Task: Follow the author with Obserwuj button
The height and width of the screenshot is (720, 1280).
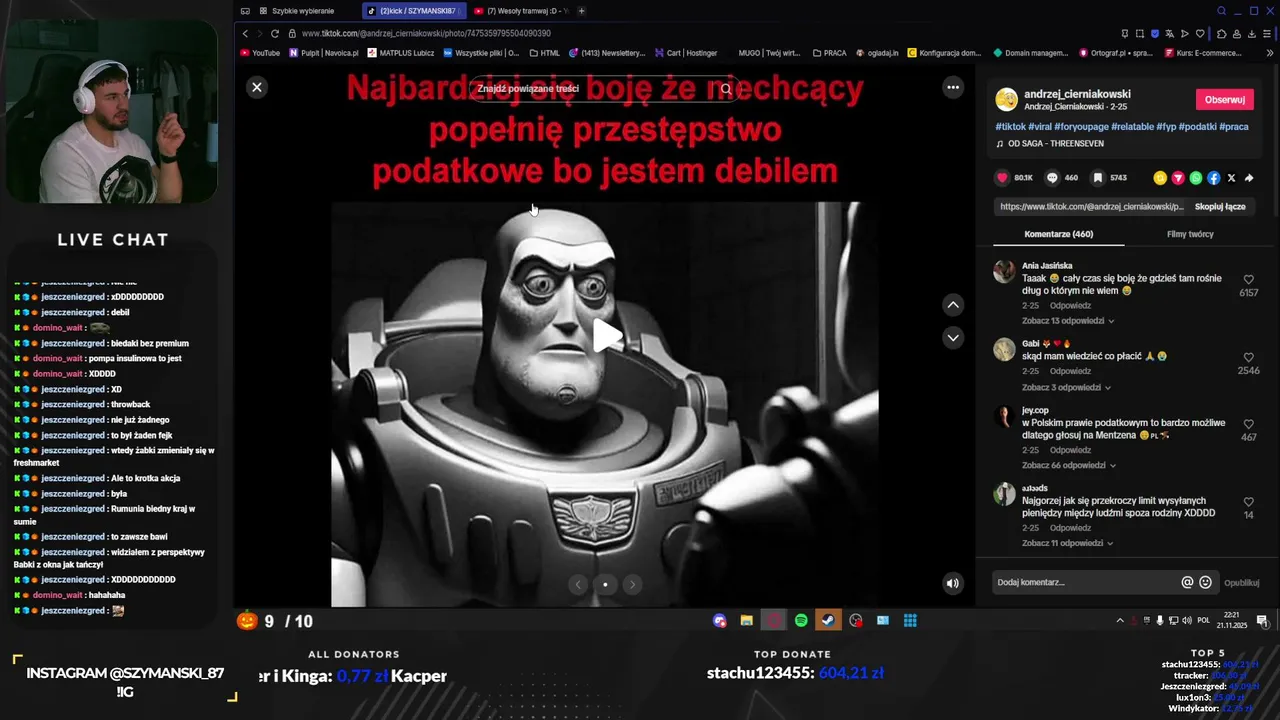Action: tap(1224, 100)
